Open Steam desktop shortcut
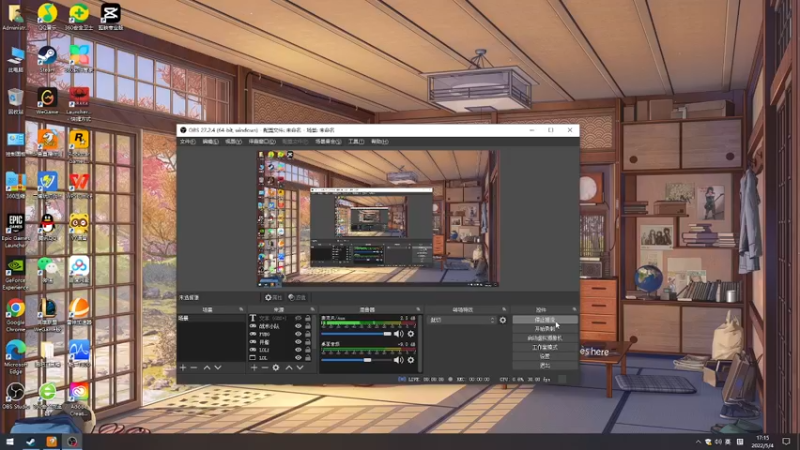The height and width of the screenshot is (450, 800). pos(47,58)
